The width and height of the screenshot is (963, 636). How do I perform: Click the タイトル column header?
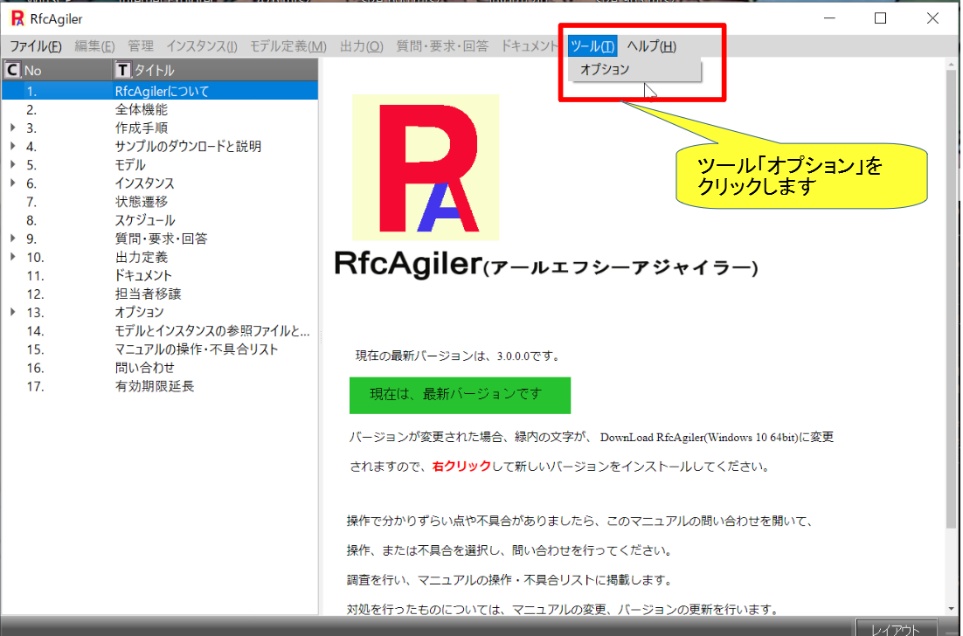[215, 70]
